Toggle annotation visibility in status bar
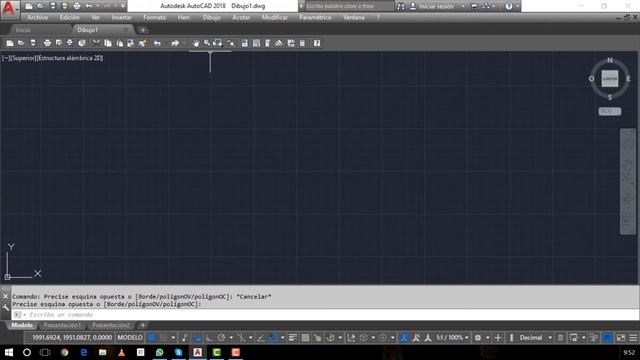Screen dimensions: 640x360 (x=404, y=338)
